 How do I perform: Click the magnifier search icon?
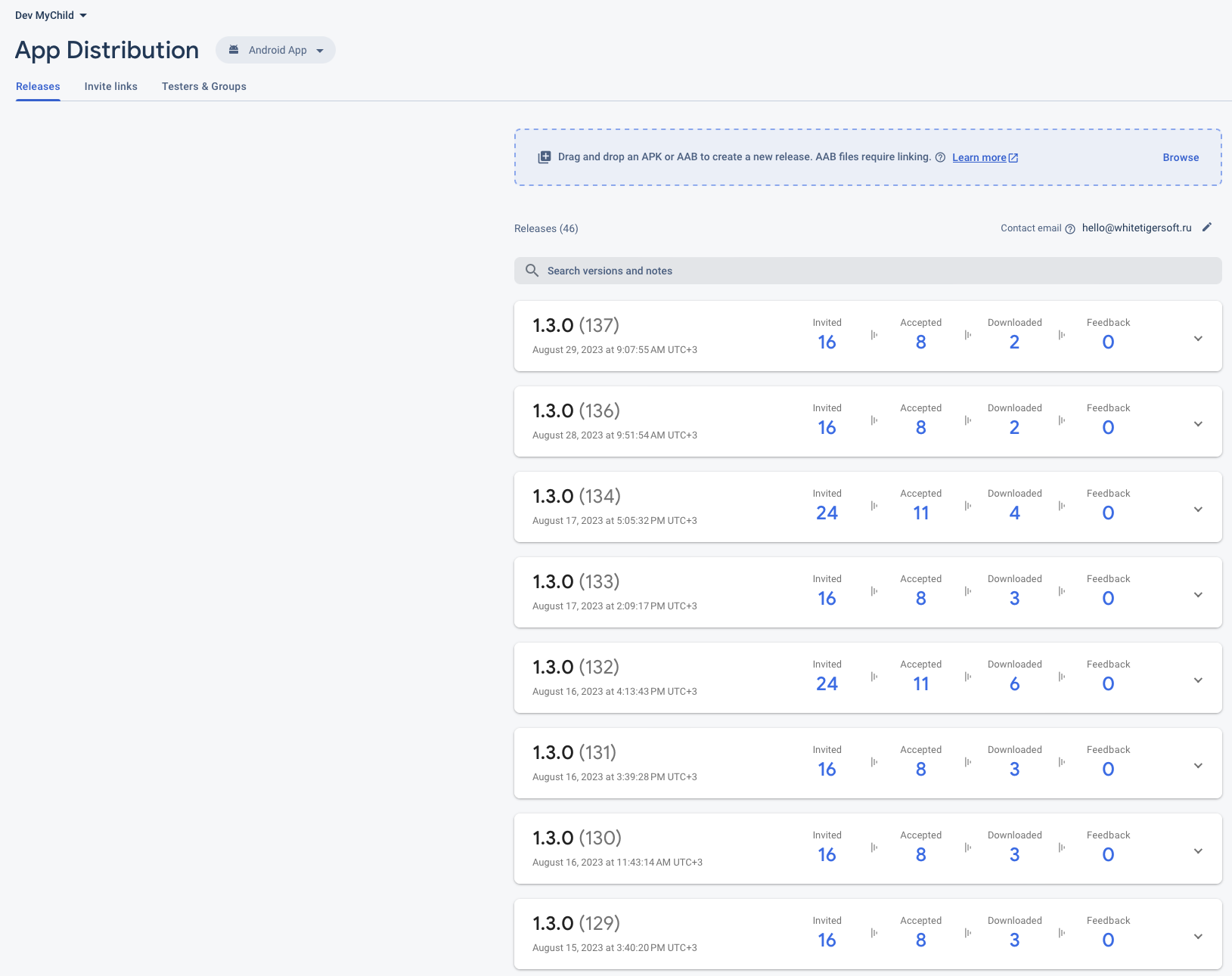pos(532,270)
